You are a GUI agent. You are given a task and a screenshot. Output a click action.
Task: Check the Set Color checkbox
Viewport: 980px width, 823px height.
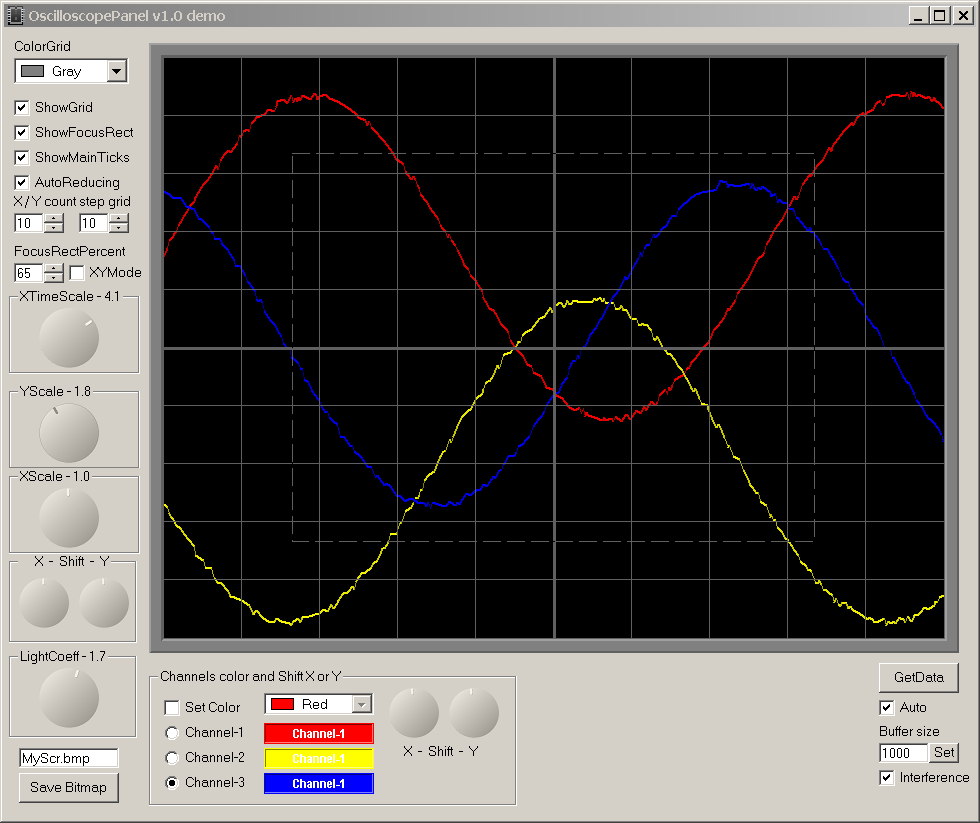[171, 707]
